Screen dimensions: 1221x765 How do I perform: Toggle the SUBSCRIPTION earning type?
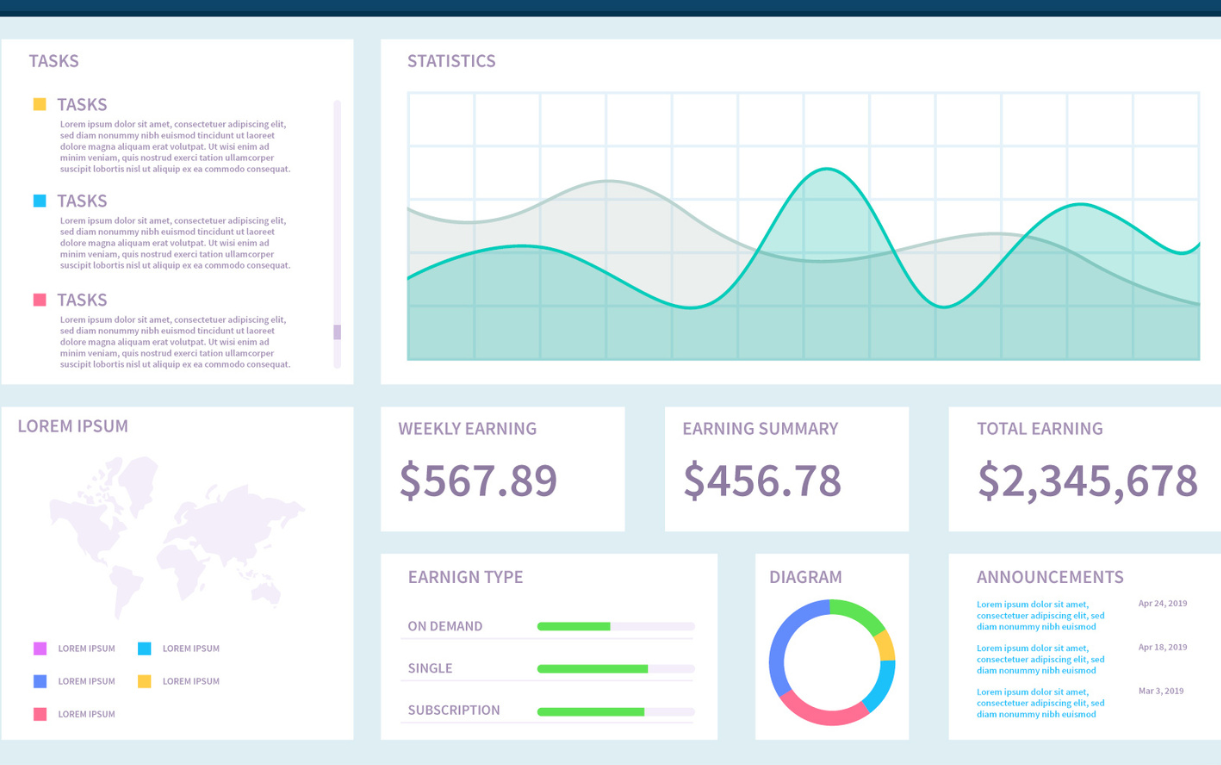pyautogui.click(x=453, y=710)
